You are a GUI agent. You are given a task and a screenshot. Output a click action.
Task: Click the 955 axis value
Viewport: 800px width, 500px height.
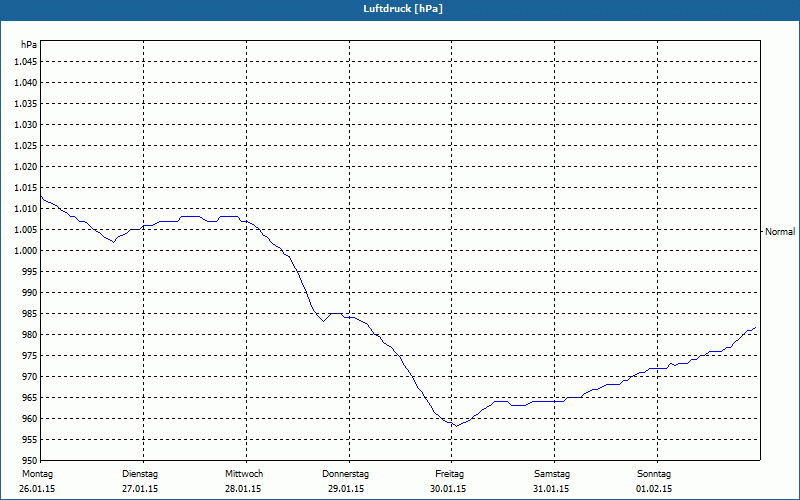tap(30, 440)
